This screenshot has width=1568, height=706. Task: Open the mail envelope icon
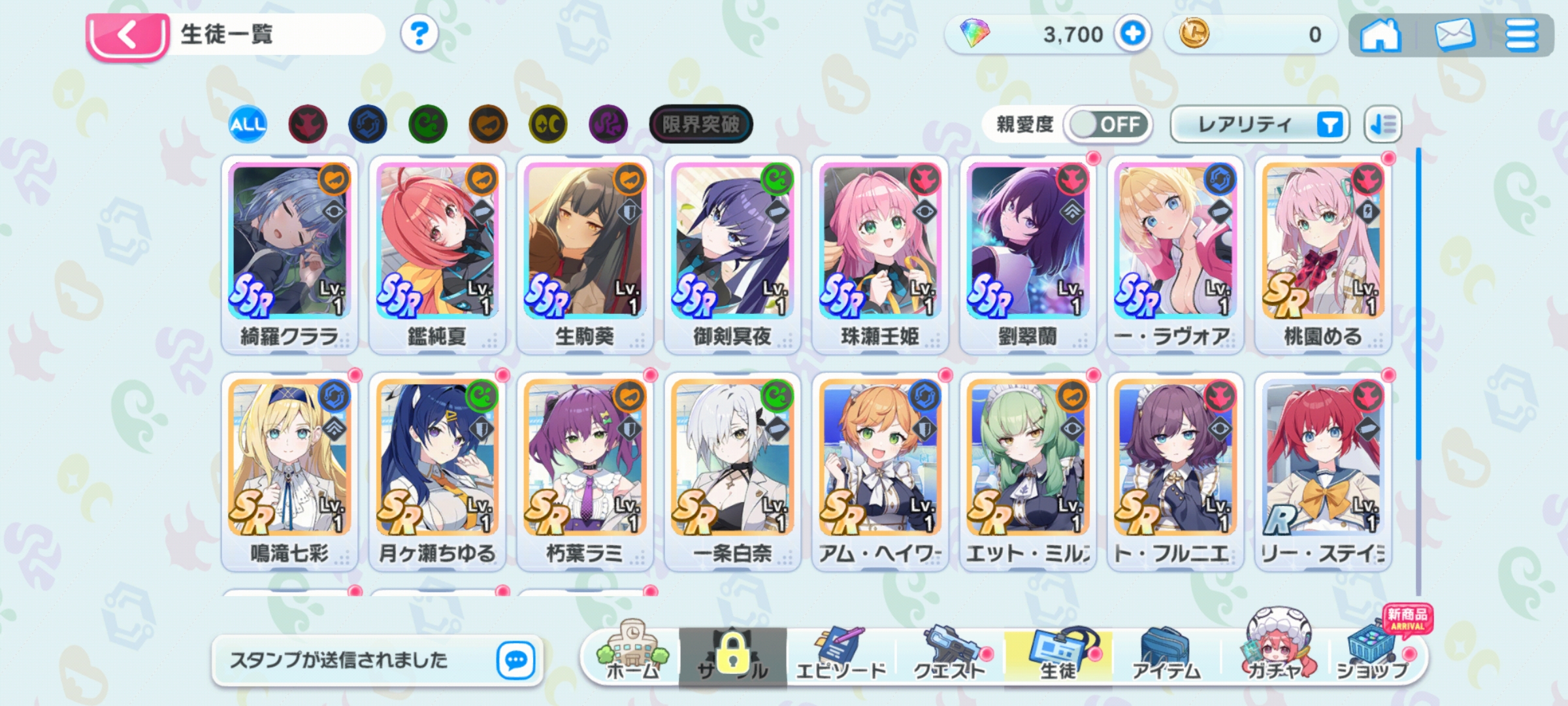click(1455, 35)
